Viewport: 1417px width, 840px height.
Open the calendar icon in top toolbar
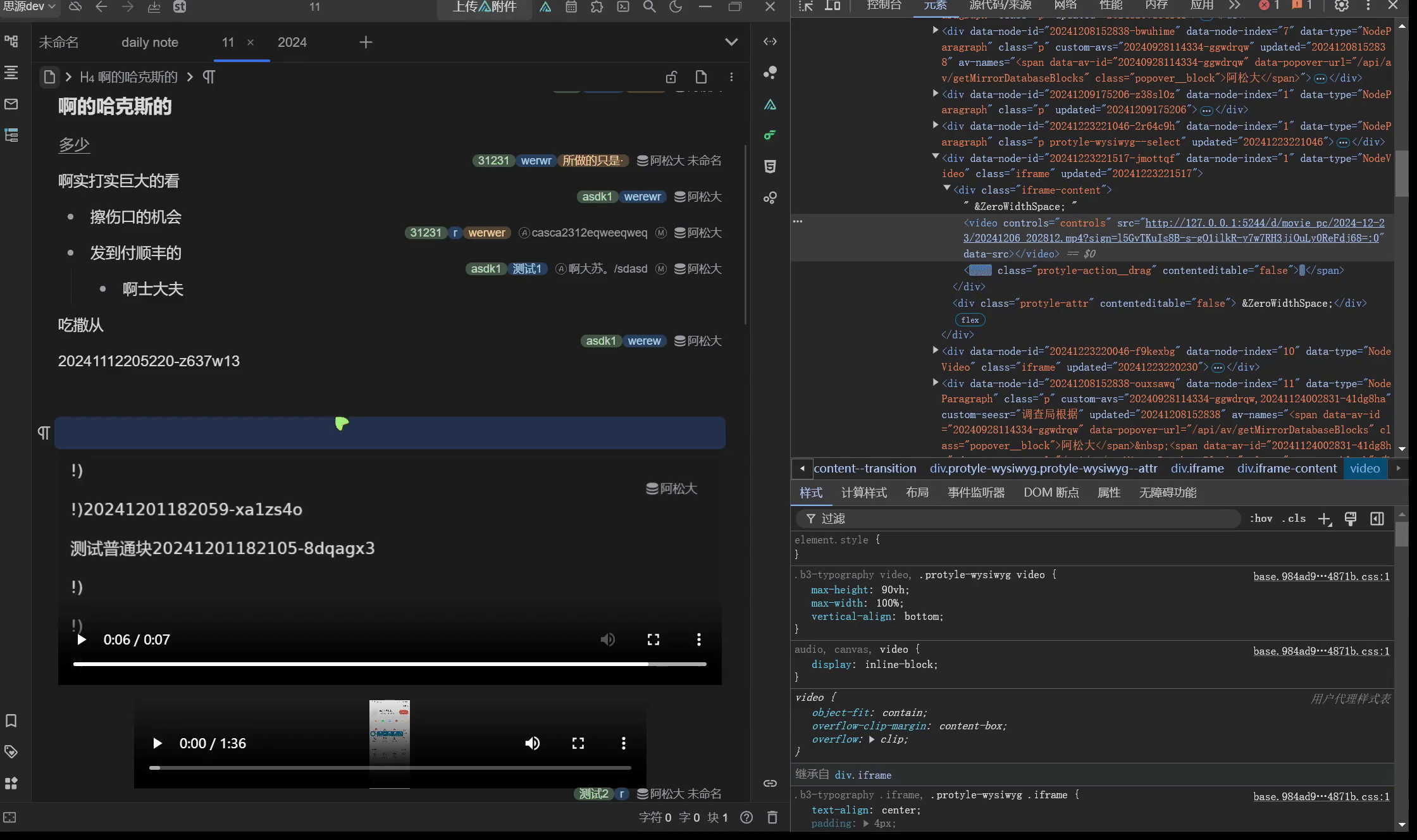point(571,7)
